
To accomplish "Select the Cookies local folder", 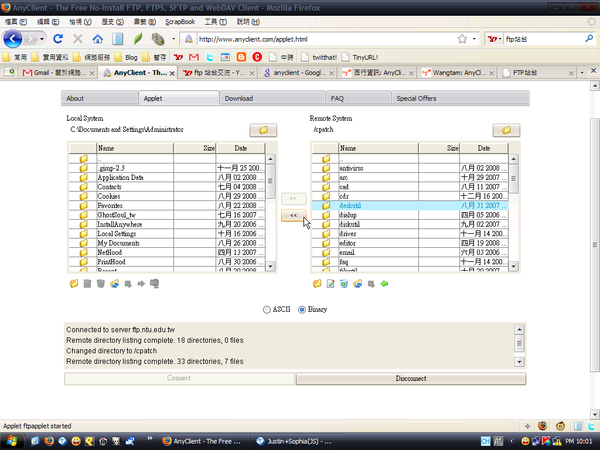I will [x=167, y=196].
